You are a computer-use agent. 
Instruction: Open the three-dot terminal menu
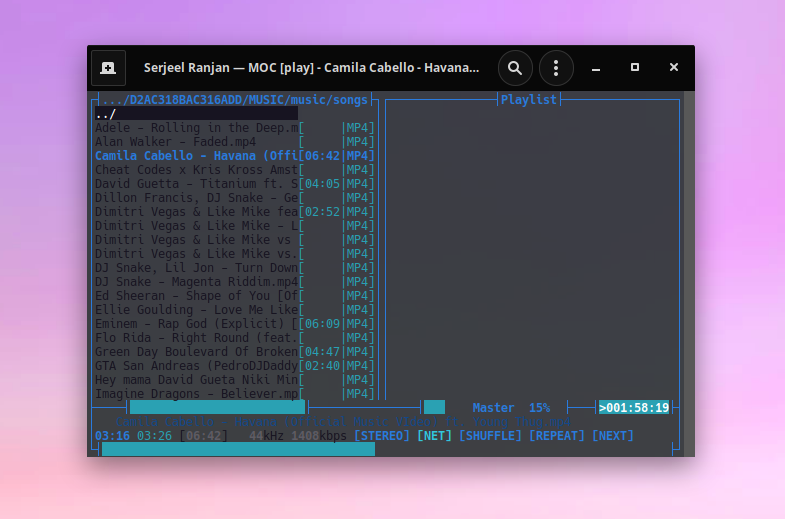(556, 68)
